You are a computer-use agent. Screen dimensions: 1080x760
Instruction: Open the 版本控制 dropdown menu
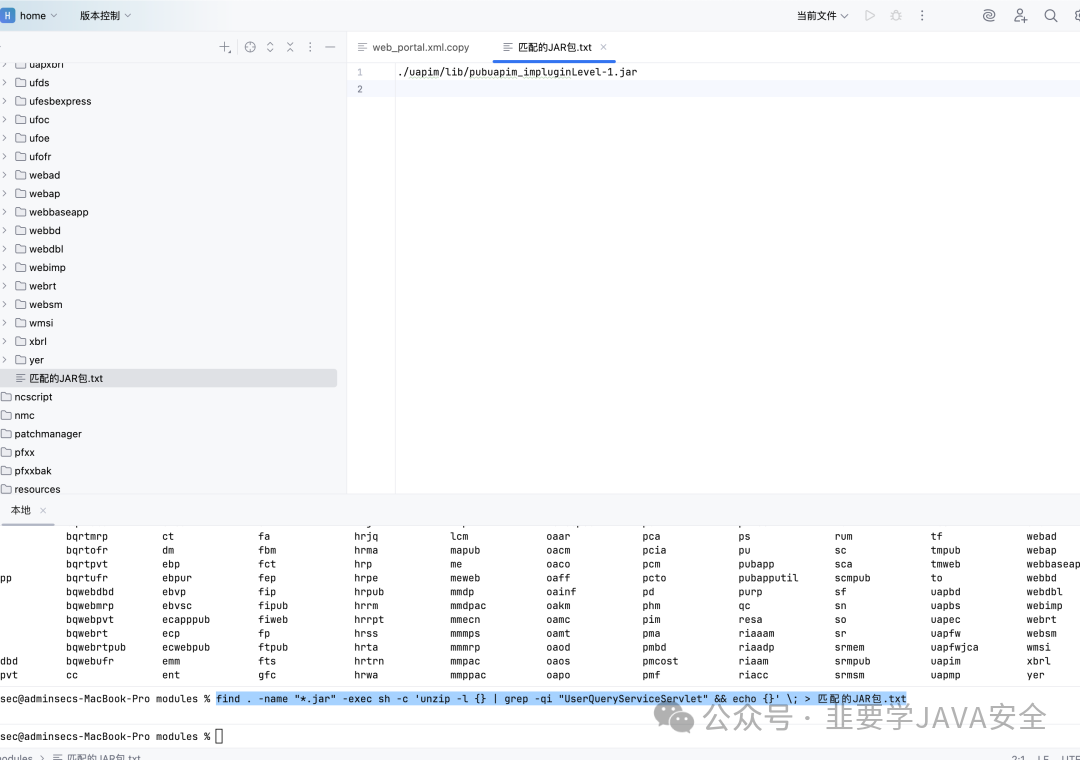pos(105,15)
